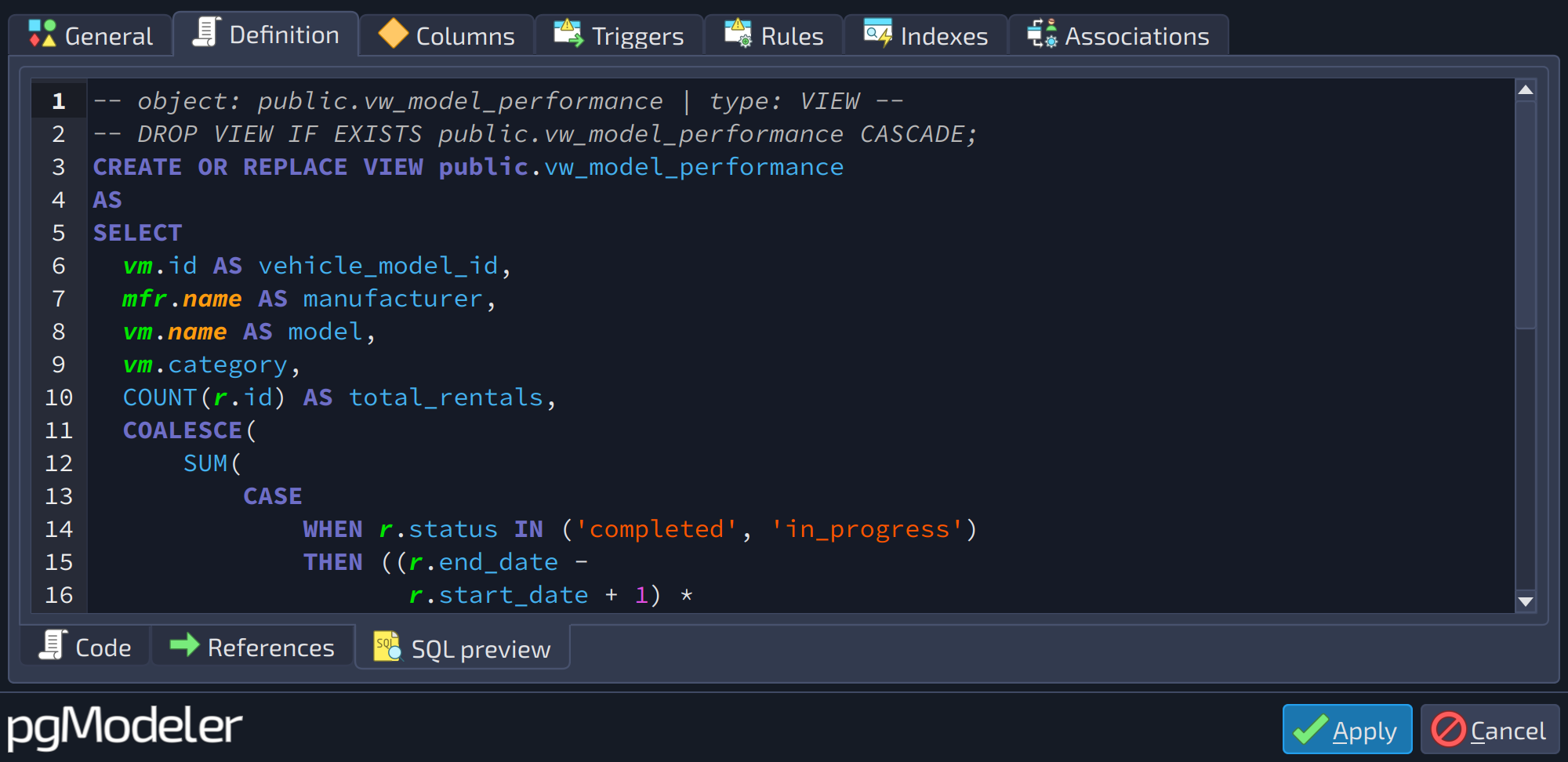The image size is (1568, 762).
Task: Open the Columns tab
Action: [x=447, y=35]
